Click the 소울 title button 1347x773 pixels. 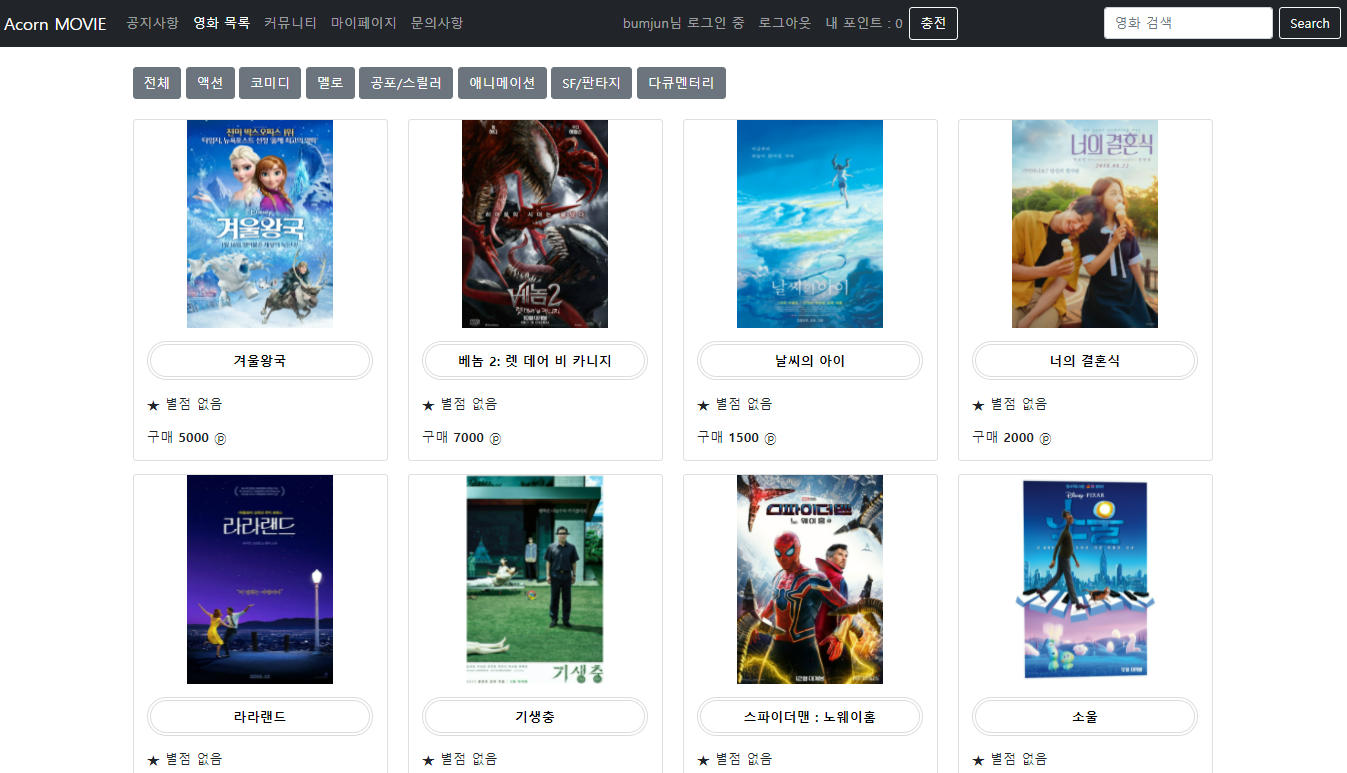[x=1085, y=716]
